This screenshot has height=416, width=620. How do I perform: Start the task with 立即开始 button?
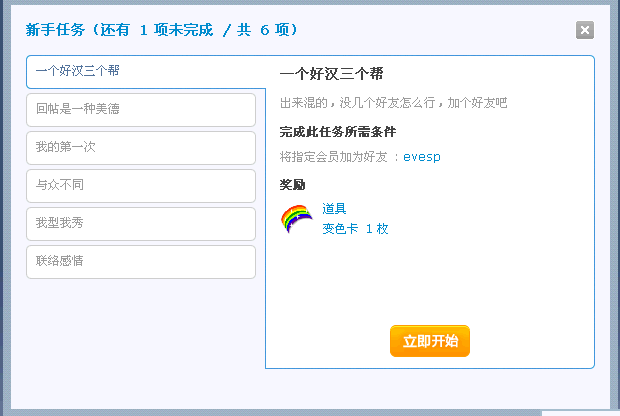(430, 341)
